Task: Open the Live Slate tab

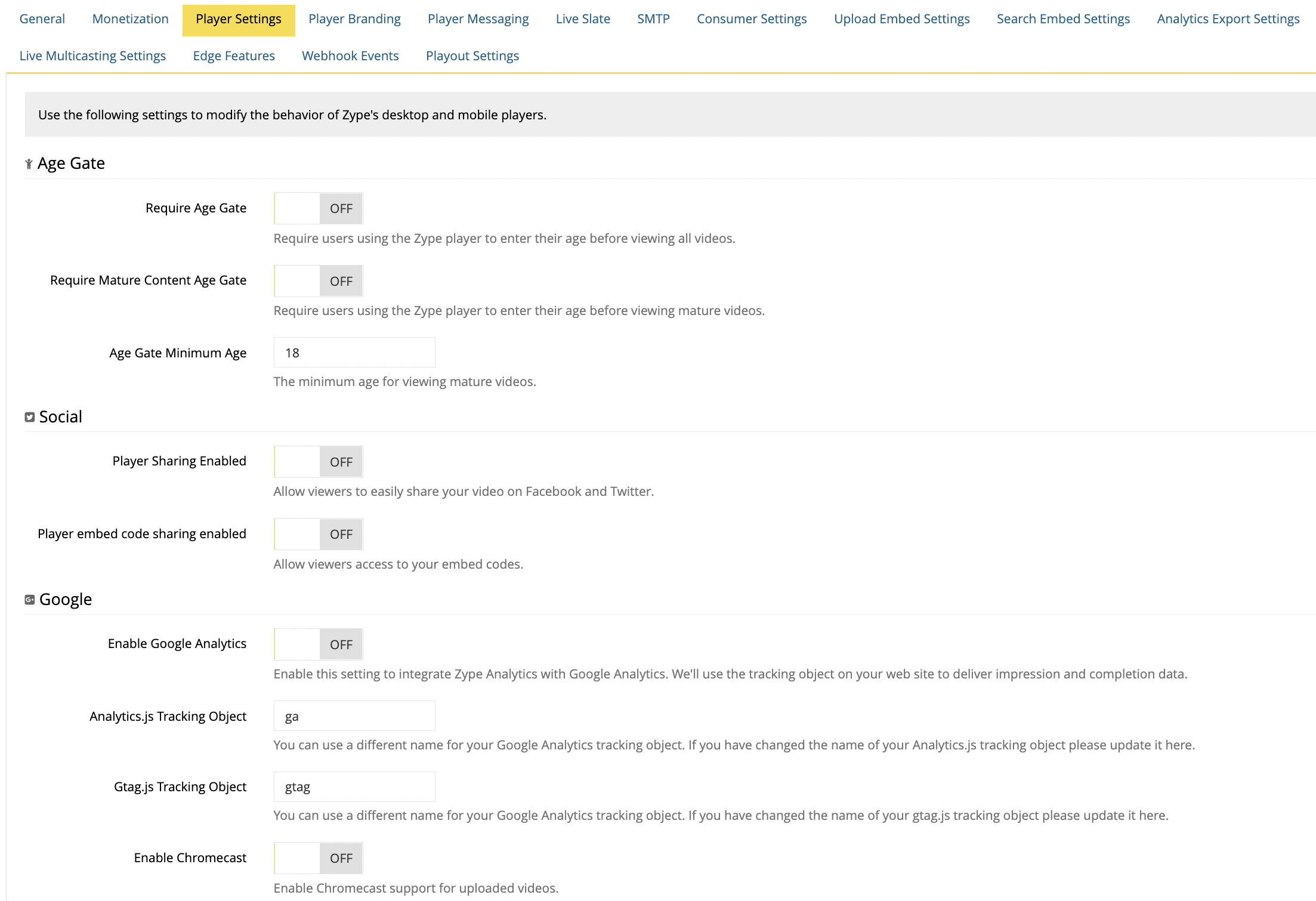Action: pos(583,19)
